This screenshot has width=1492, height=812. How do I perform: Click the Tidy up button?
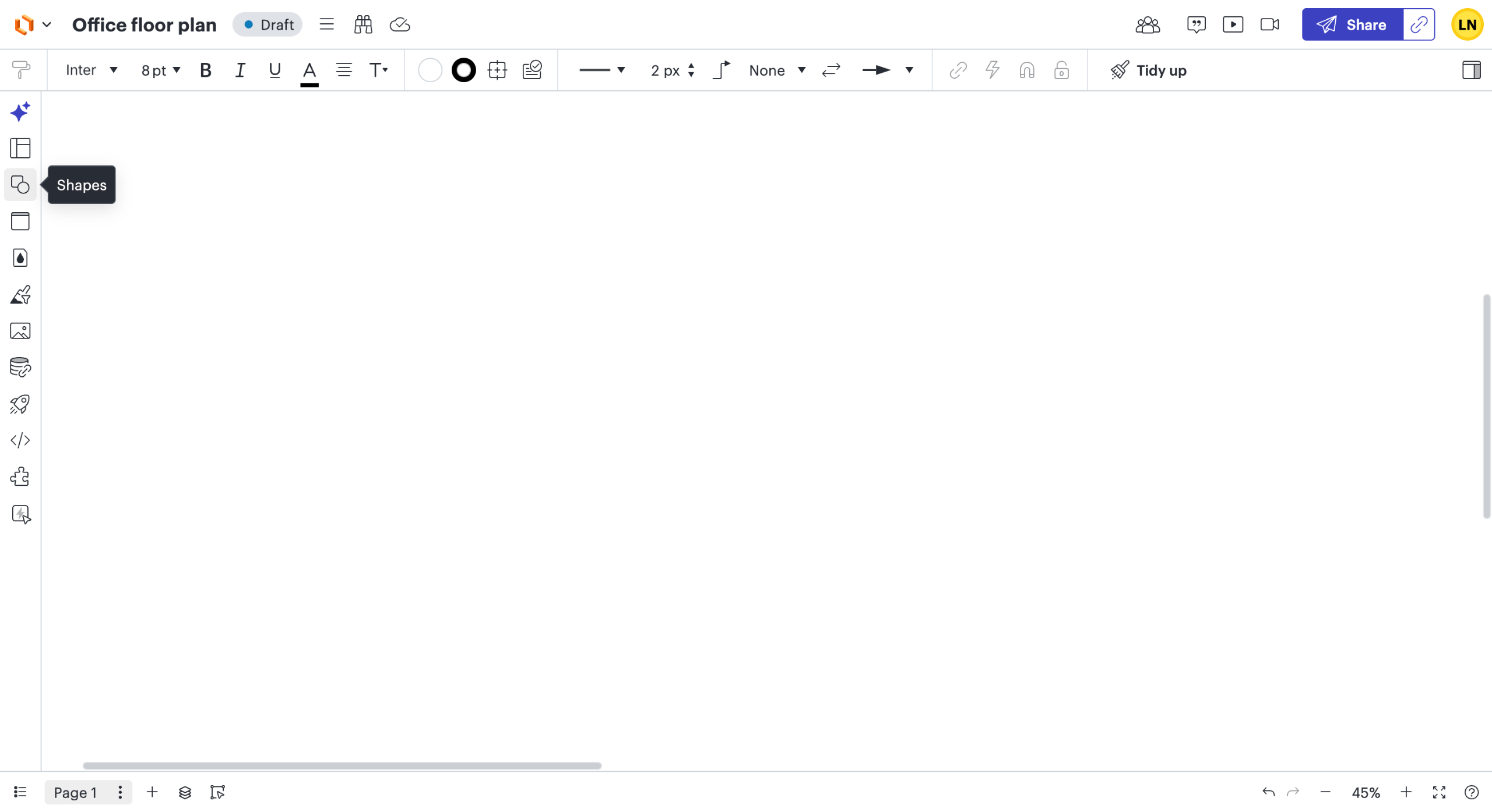pos(1148,70)
